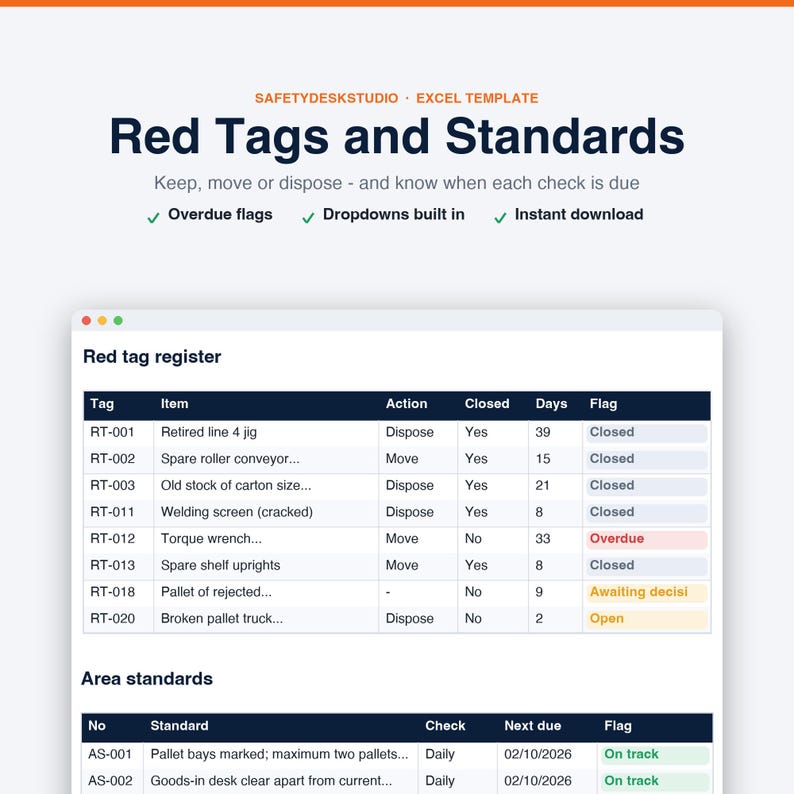The width and height of the screenshot is (794, 794).
Task: Select the RT-013 tag cell
Action: pos(118,565)
